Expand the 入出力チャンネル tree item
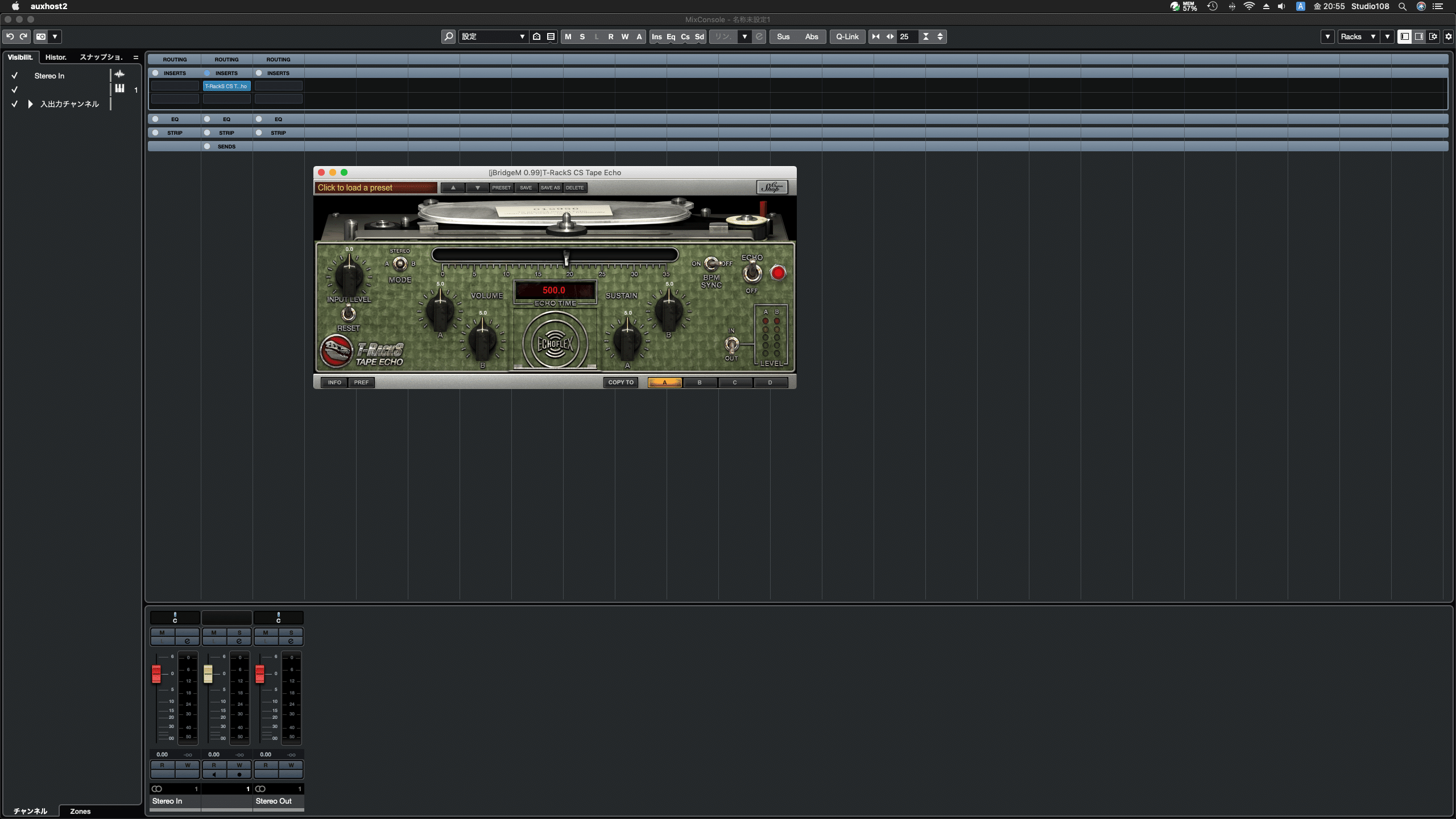Image resolution: width=1456 pixels, height=819 pixels. pos(30,104)
